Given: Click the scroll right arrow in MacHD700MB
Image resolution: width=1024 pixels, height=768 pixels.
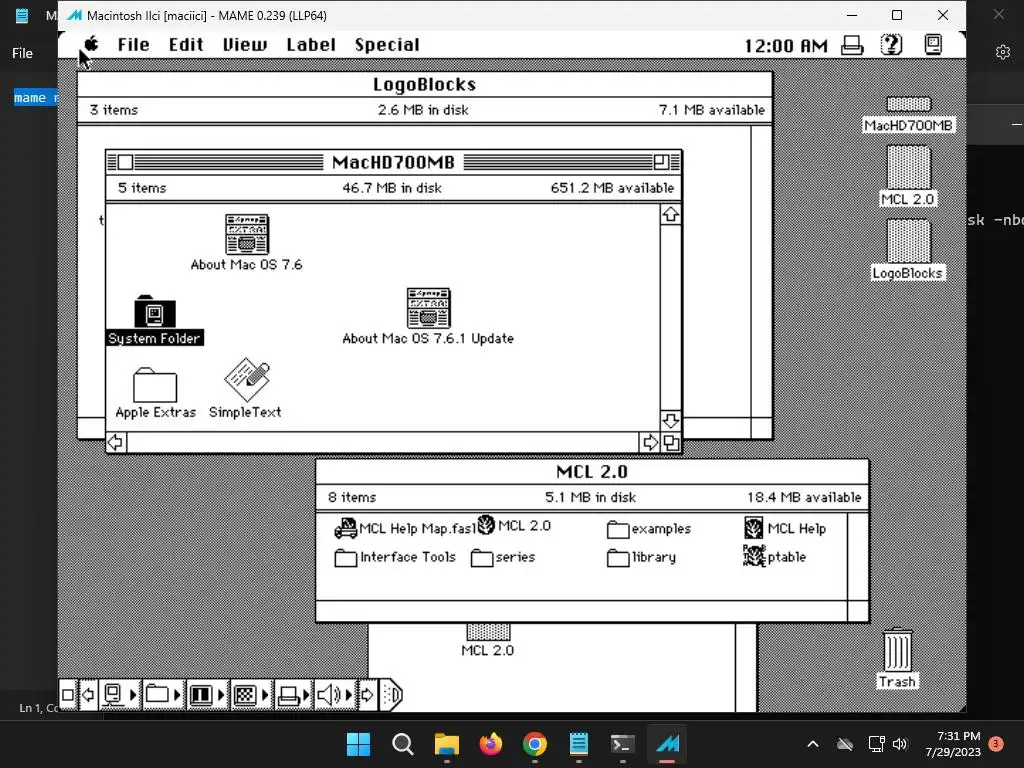Looking at the screenshot, I should (x=650, y=443).
